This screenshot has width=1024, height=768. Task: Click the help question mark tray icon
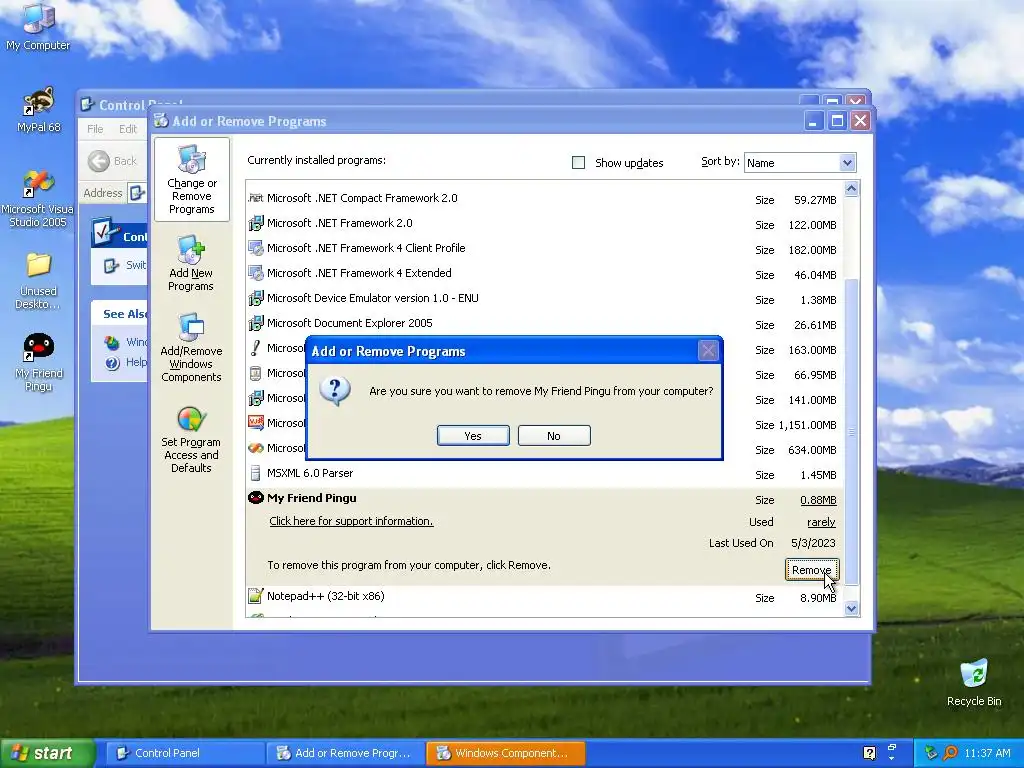[869, 753]
